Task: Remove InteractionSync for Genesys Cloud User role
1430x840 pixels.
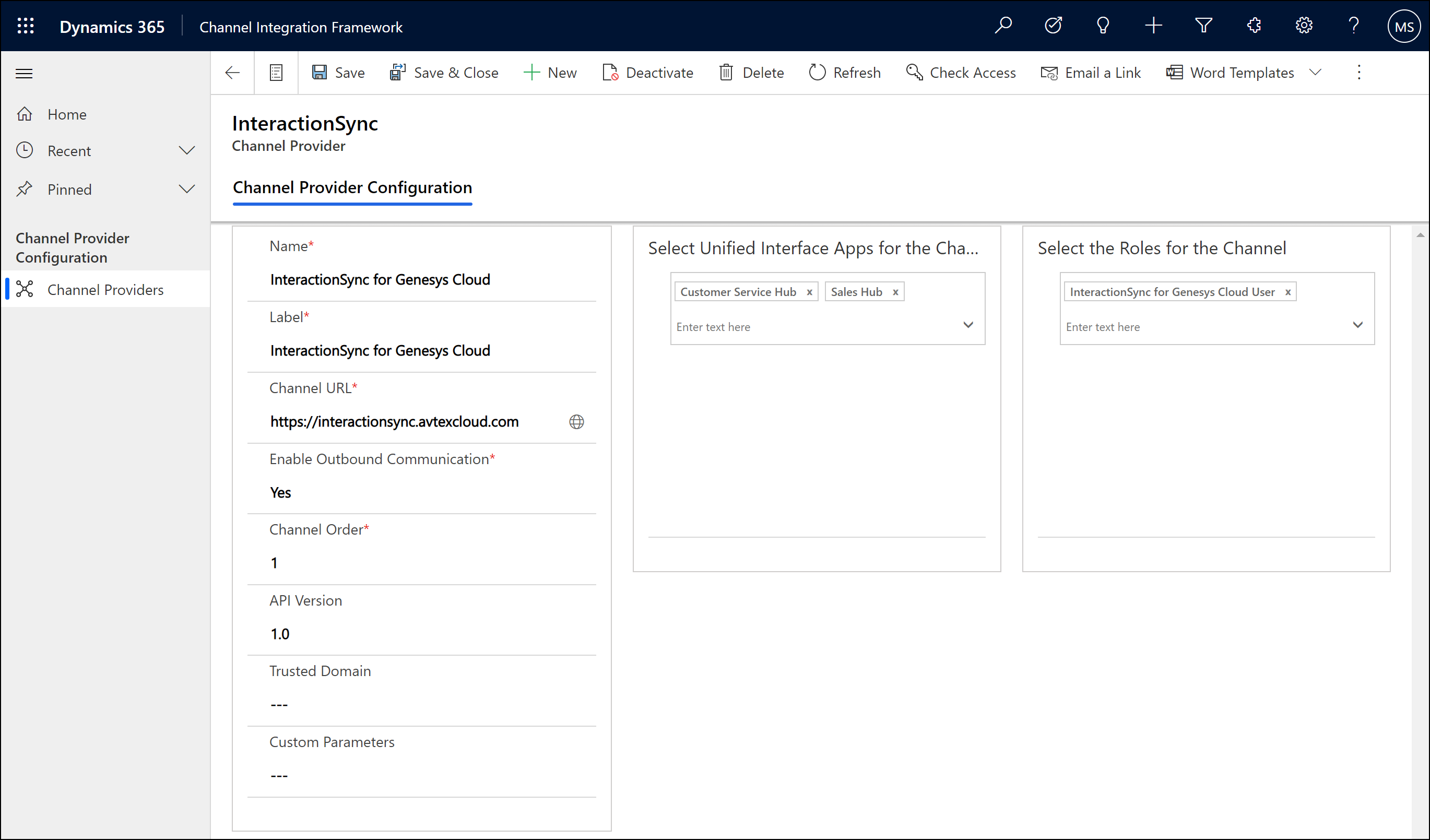Action: [1288, 292]
